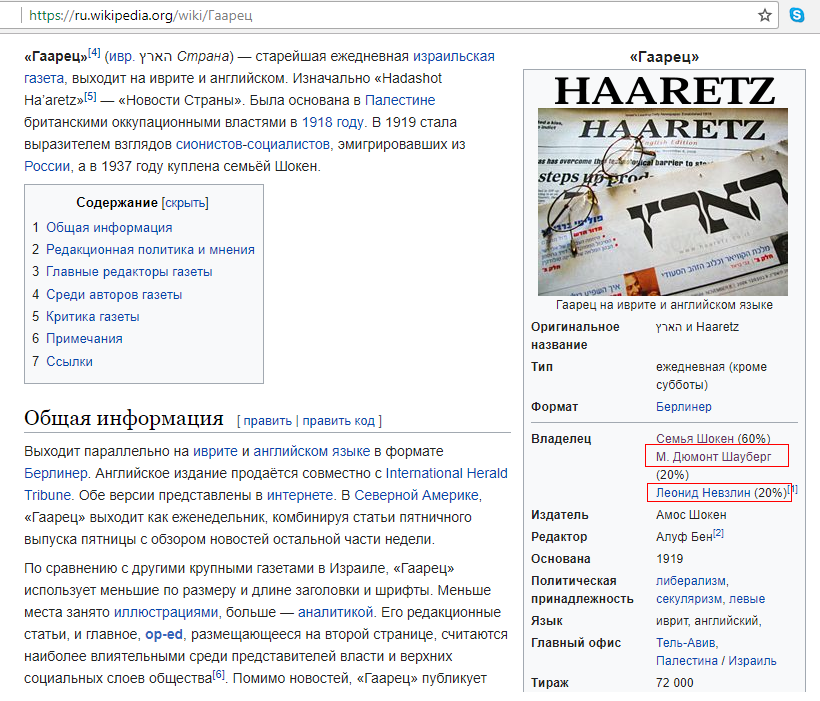Open the 1918 году link
The width and height of the screenshot is (820, 701).
coord(333,122)
